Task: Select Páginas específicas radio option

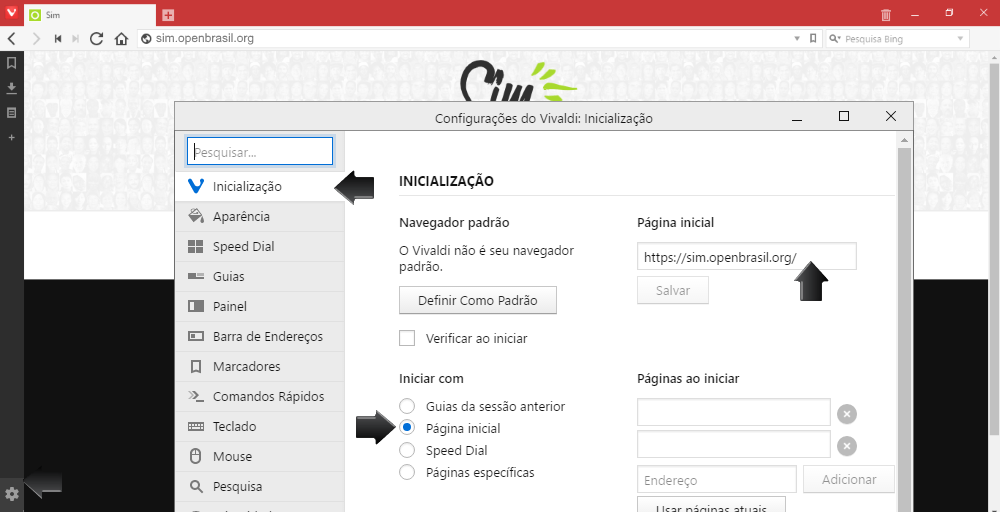Action: tap(407, 472)
